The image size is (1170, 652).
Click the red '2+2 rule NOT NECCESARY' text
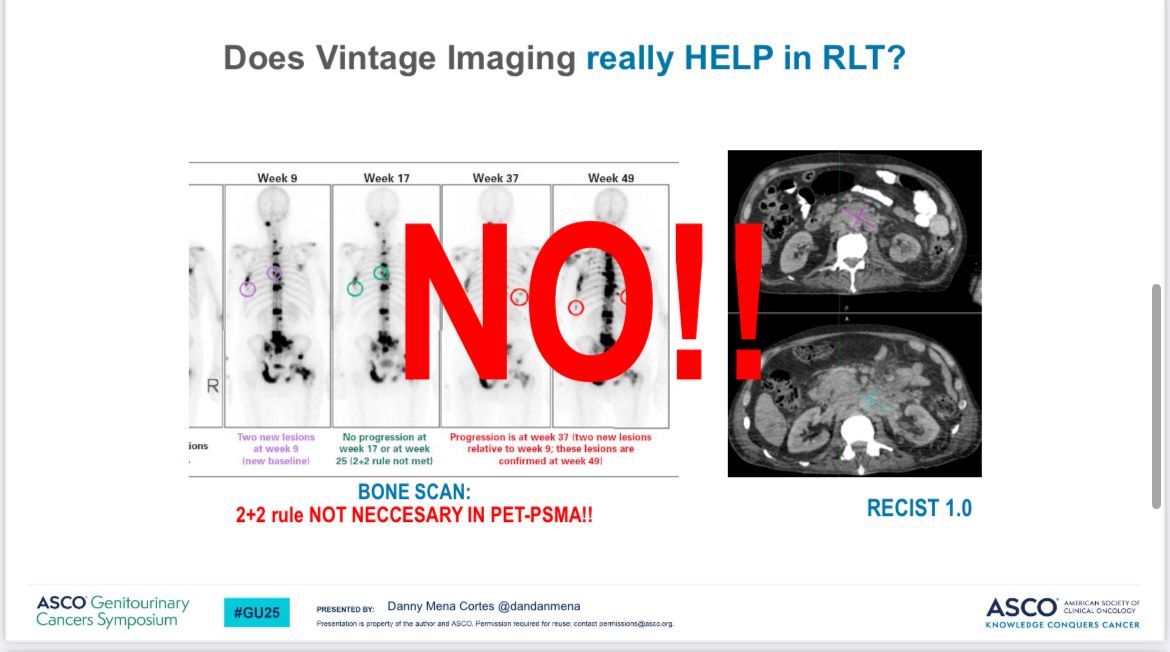[414, 515]
